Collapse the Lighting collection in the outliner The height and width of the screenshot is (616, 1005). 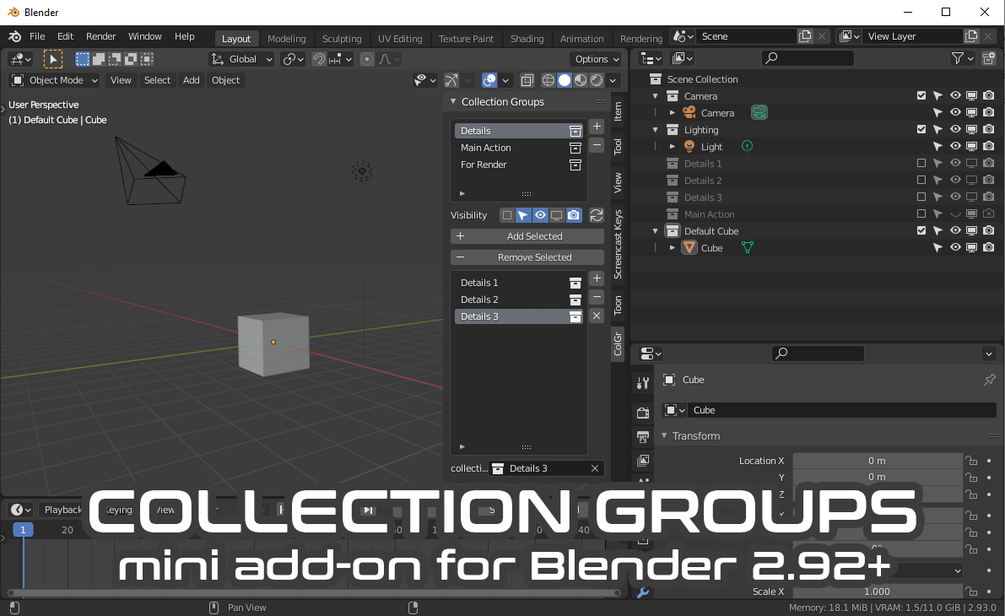[653, 130]
